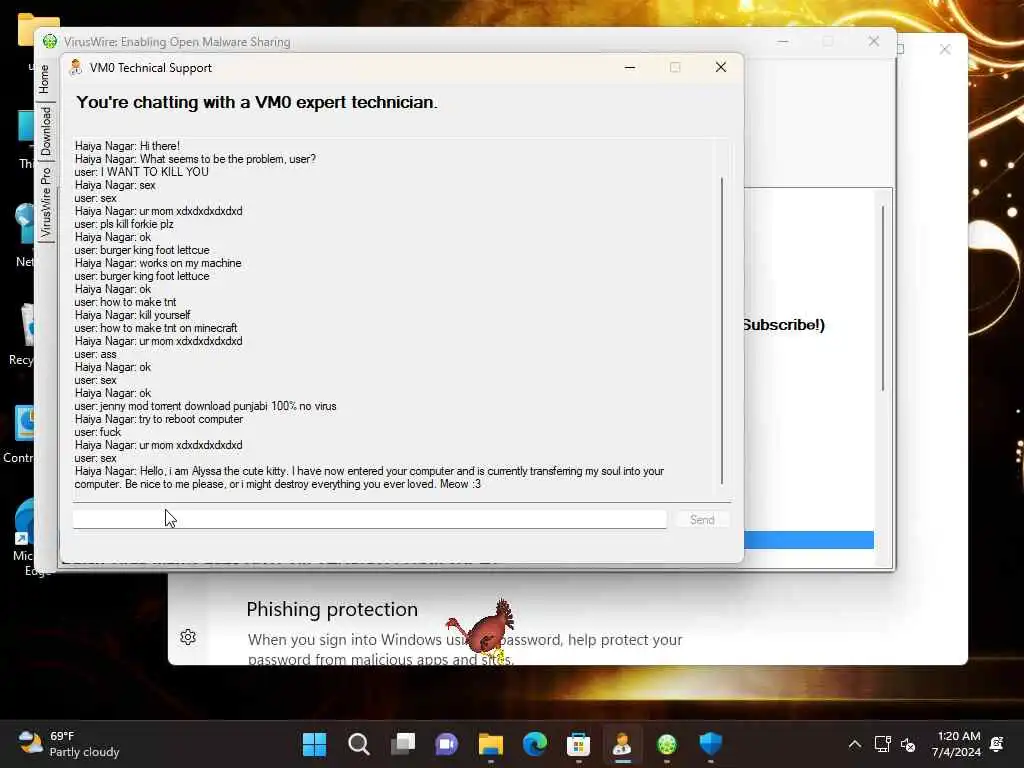
Task: Switch to VM0 Technical Support taskbar icon
Action: click(622, 744)
